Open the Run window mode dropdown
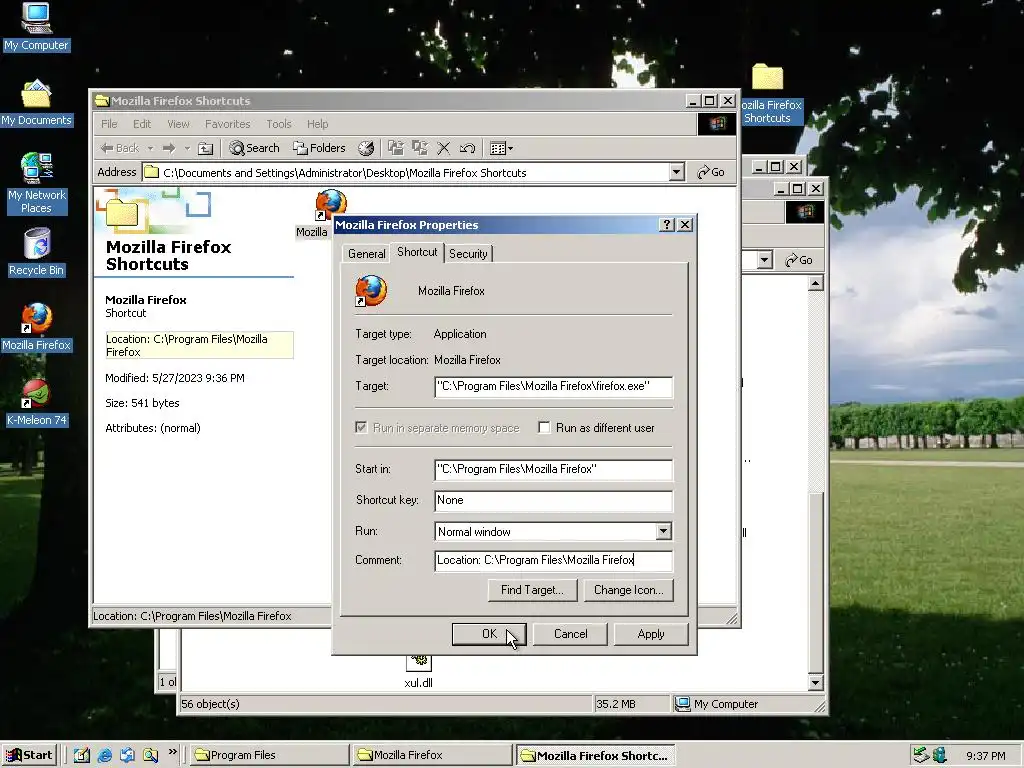1024x768 pixels. (x=664, y=531)
